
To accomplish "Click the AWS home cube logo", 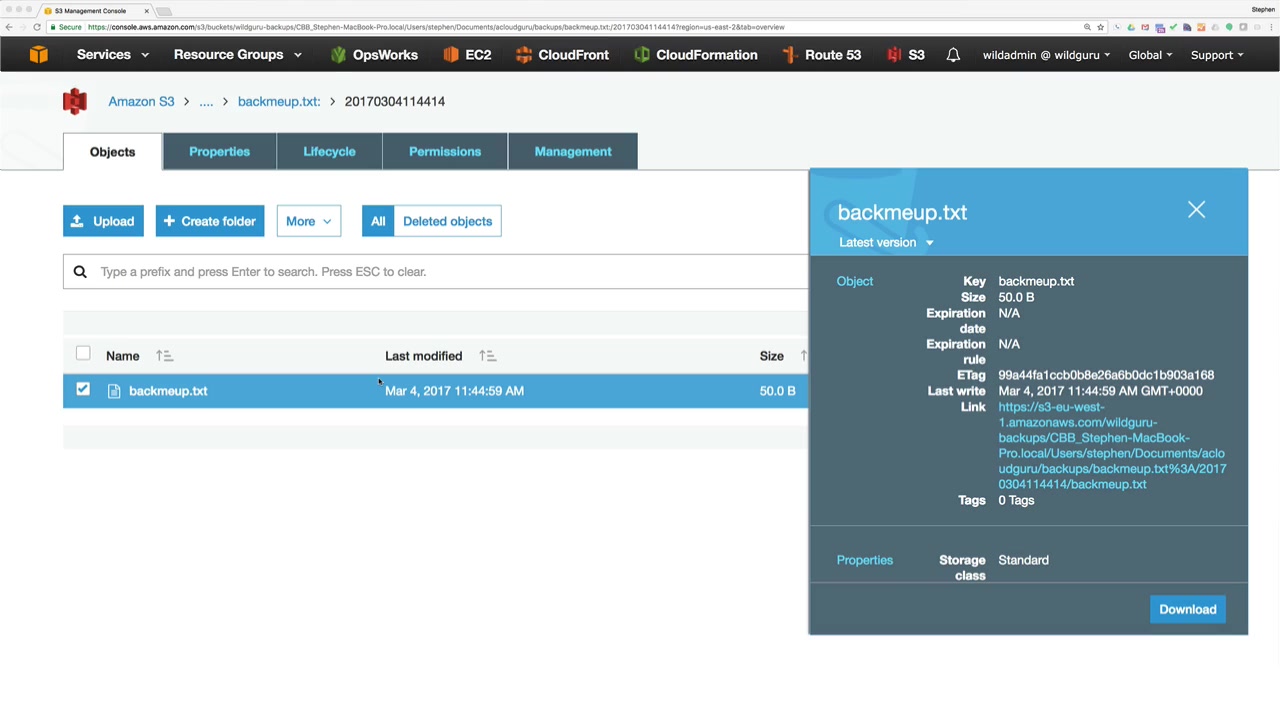I will 38,55.
